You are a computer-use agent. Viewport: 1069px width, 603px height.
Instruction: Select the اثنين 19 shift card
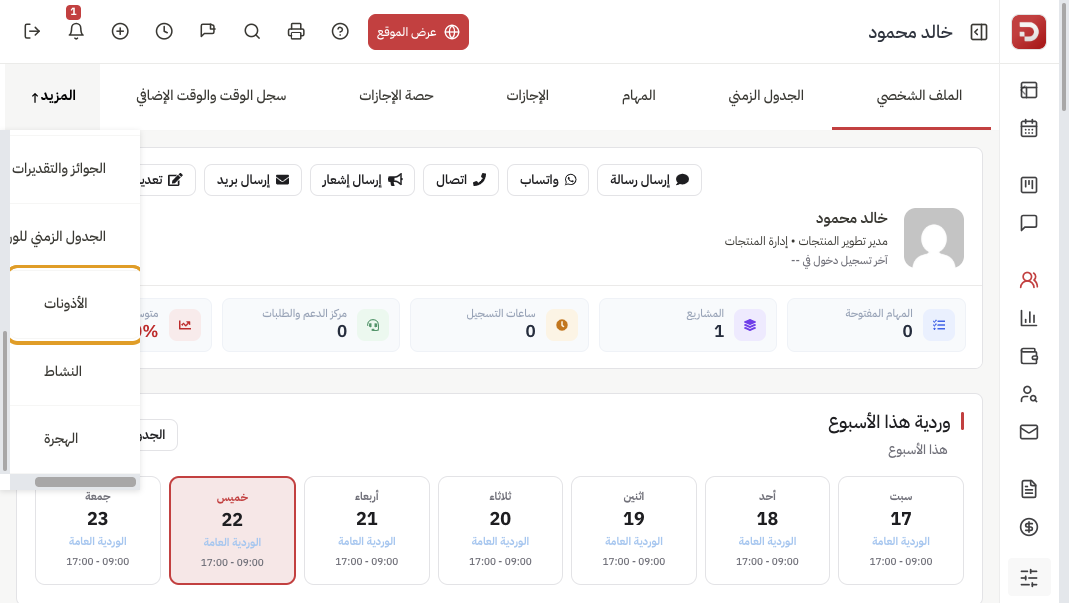(633, 531)
